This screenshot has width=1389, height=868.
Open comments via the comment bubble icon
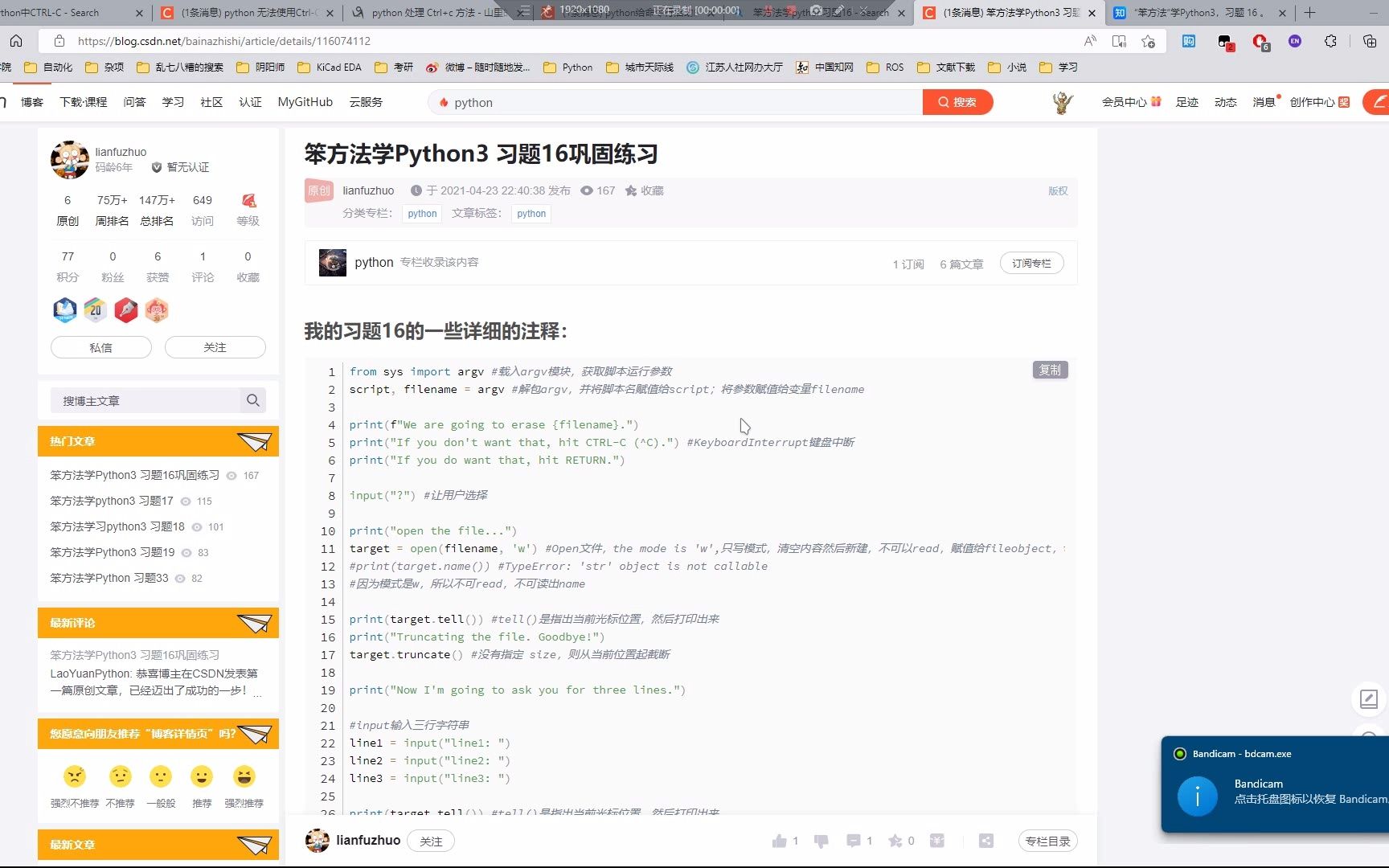pos(853,841)
